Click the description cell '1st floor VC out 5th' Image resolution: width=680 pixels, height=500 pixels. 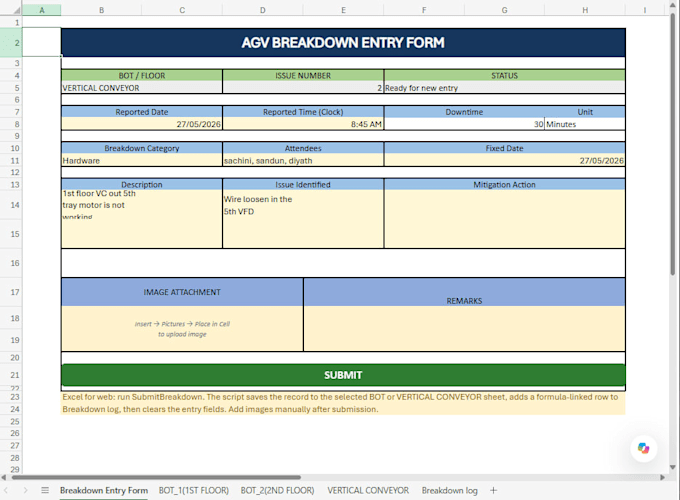pos(142,219)
